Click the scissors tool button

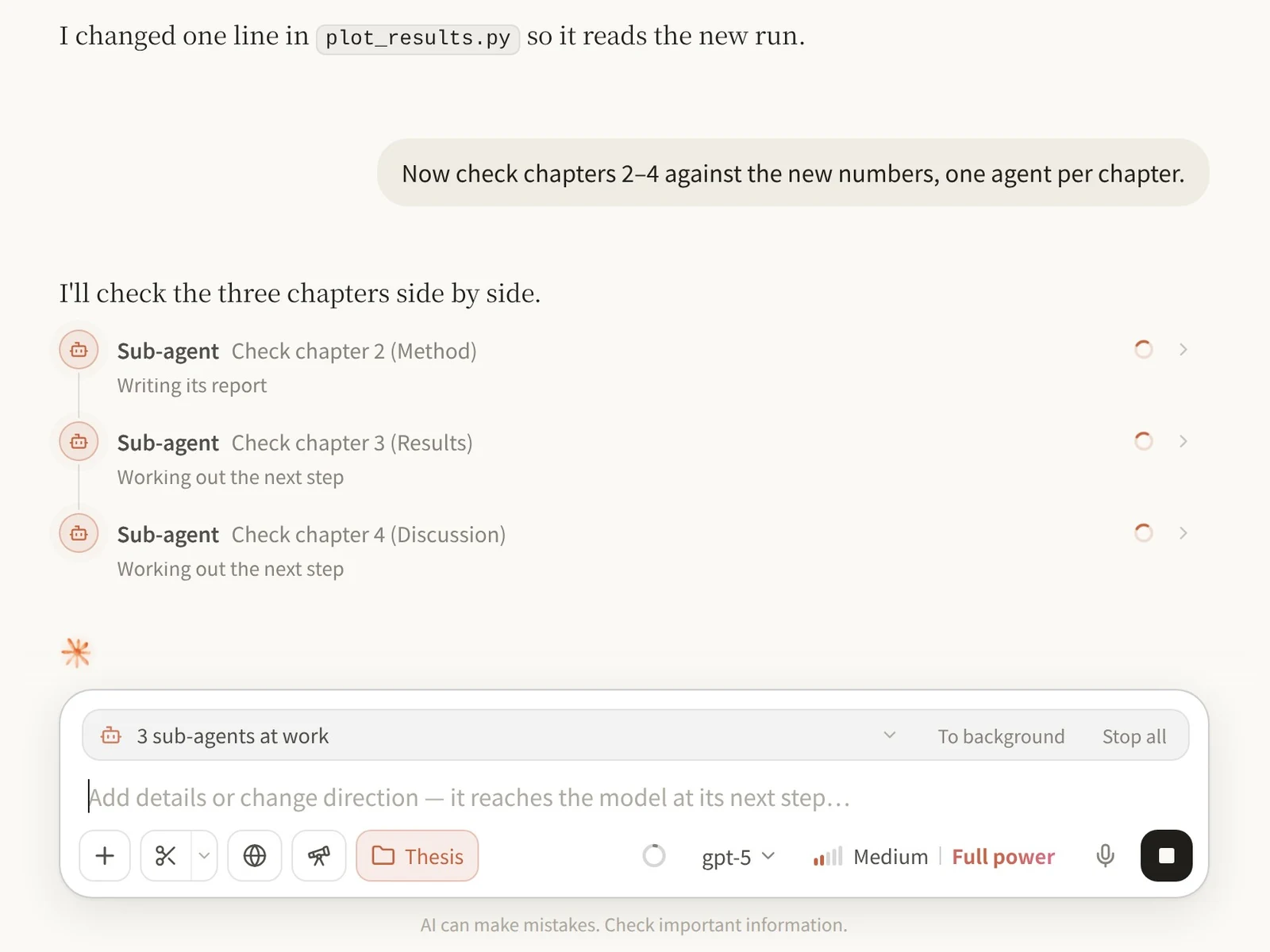pyautogui.click(x=166, y=856)
